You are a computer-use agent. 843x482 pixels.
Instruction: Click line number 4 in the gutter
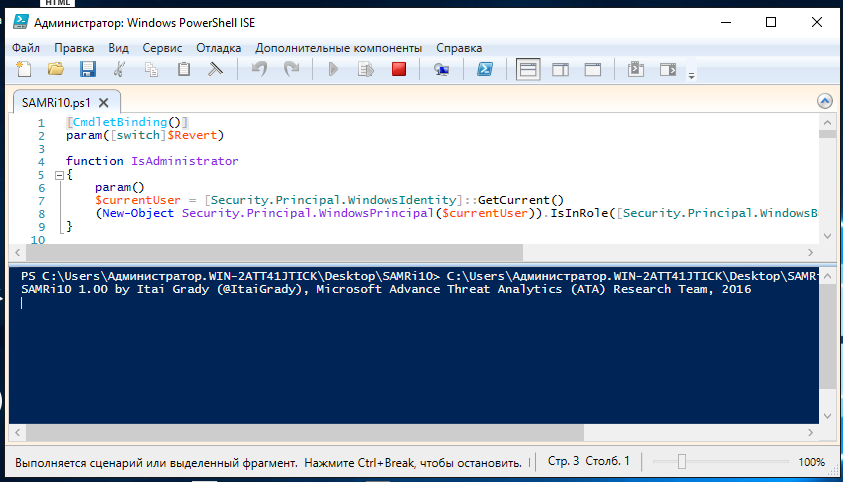(41, 162)
